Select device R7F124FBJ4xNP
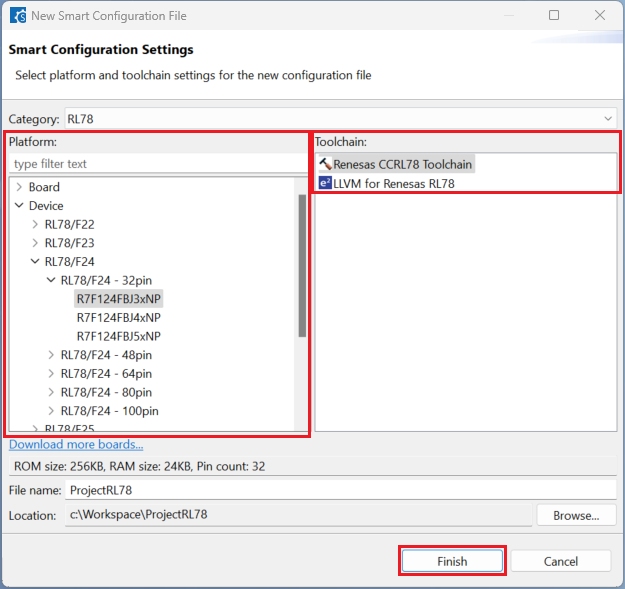The height and width of the screenshot is (589, 625). click(118, 318)
